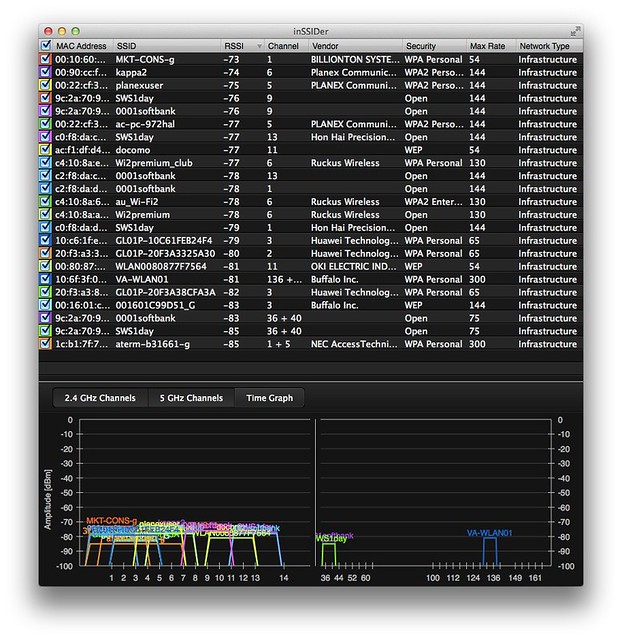Sort by the Security column header
Image resolution: width=622 pixels, height=640 pixels.
(x=434, y=46)
